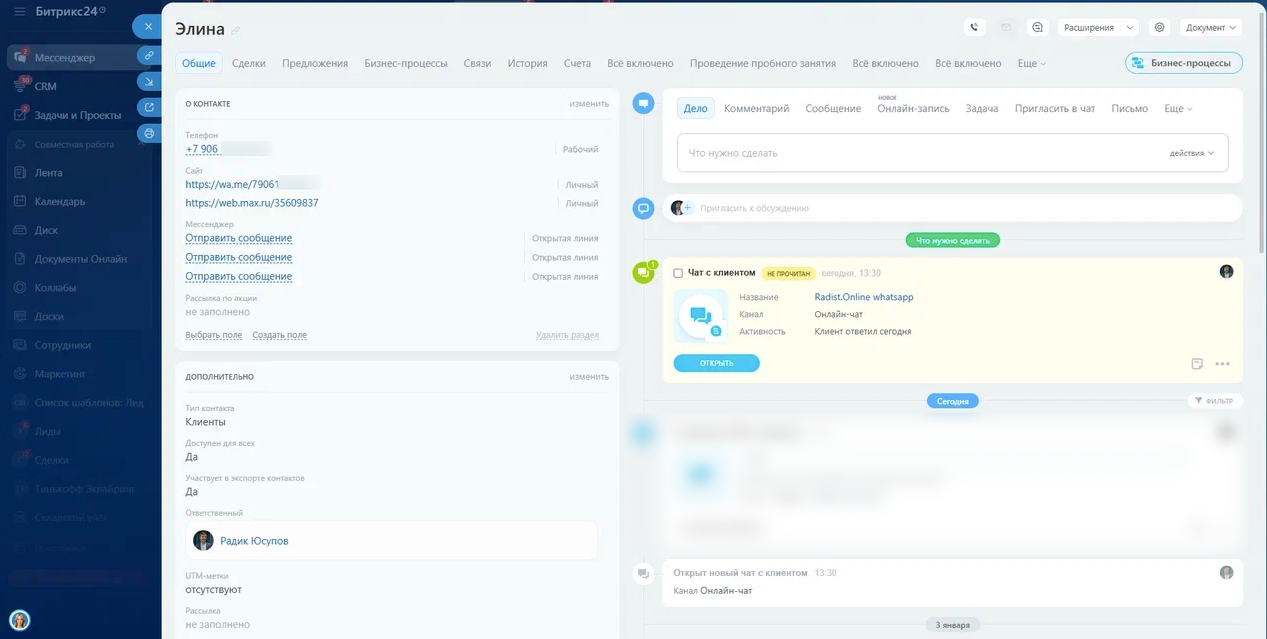
Task: Switch to the 'Сделки' tab
Action: coord(248,63)
